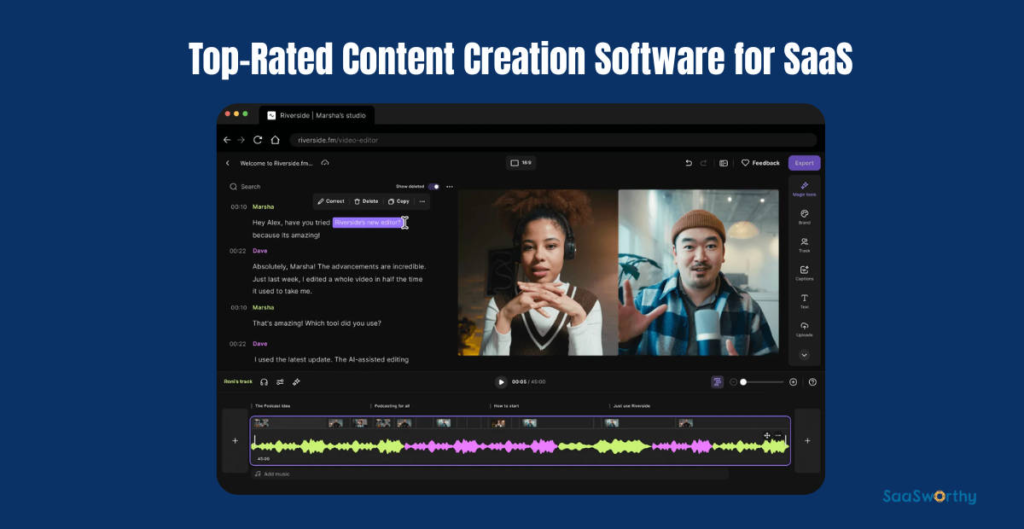Click the minus icon on the waveform clip
This screenshot has width=1024, height=529.
(778, 435)
